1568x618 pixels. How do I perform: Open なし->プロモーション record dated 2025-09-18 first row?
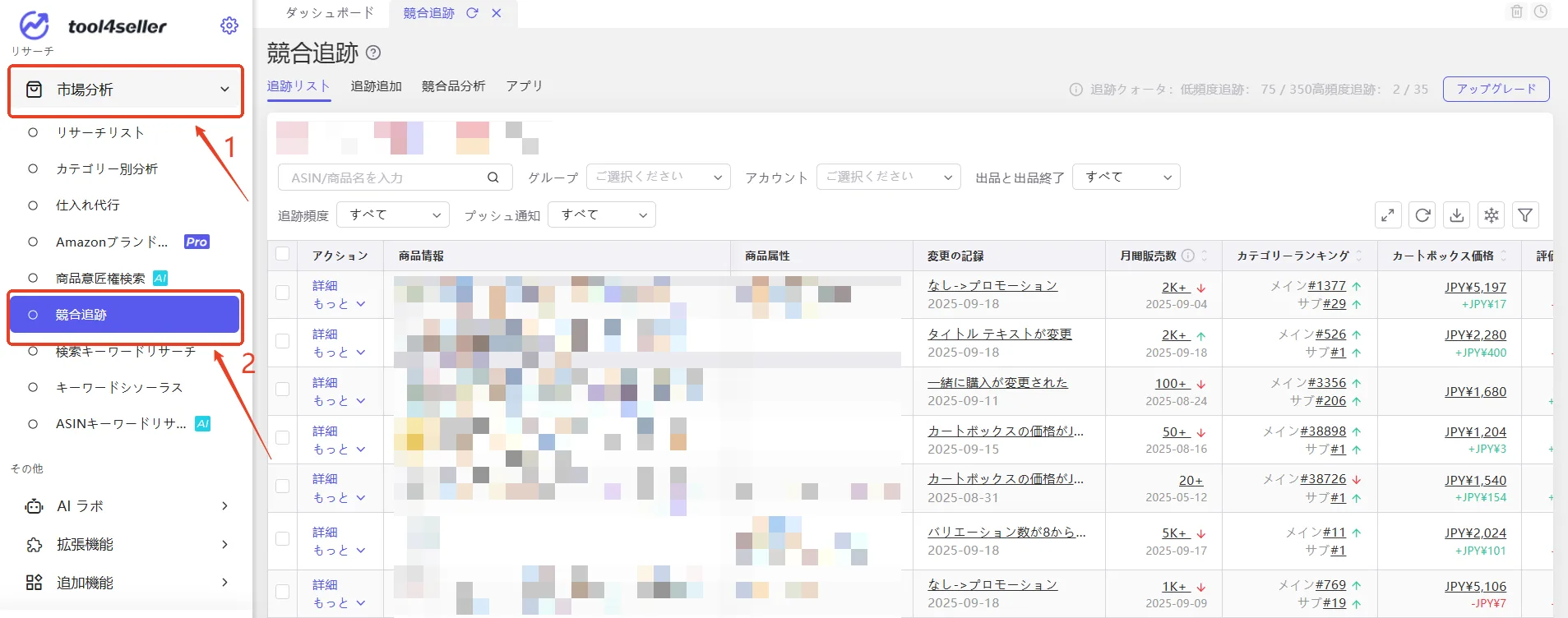(992, 285)
